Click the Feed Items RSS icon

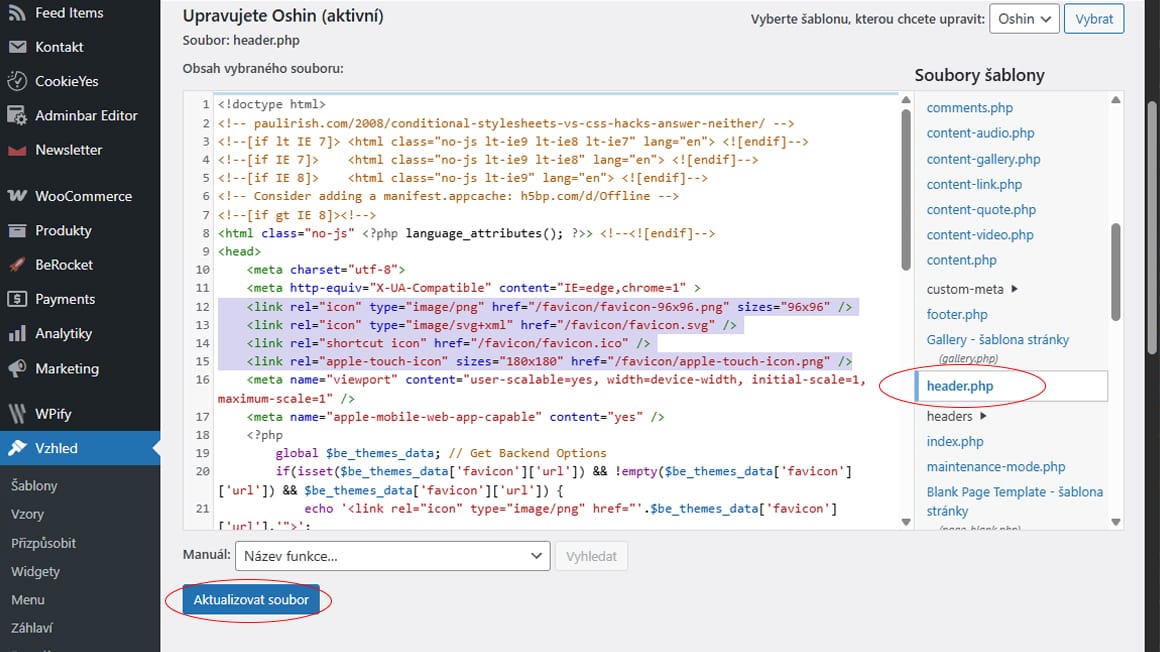click(17, 13)
